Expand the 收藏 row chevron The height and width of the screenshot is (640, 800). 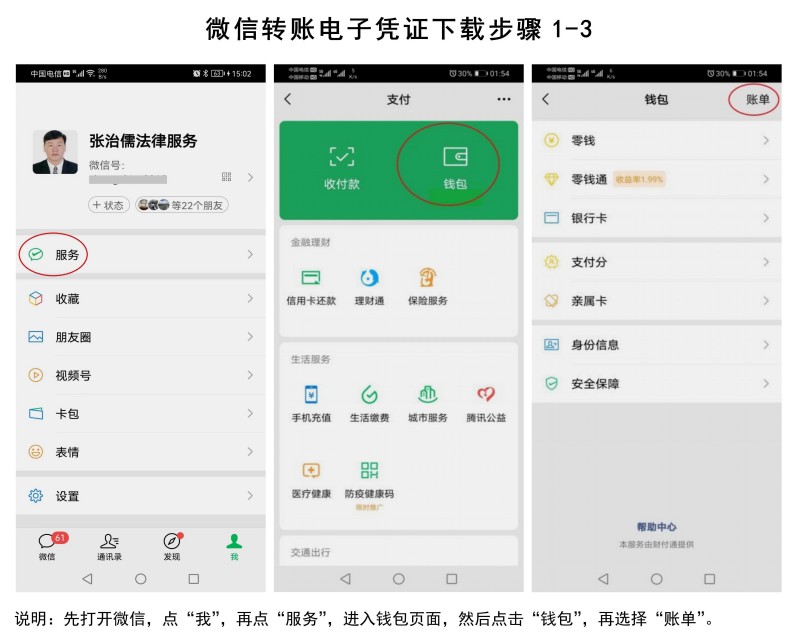coord(250,298)
